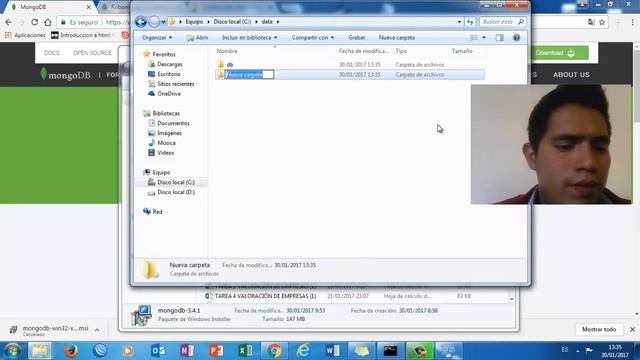Click the Buscar data search field

[x=502, y=22]
